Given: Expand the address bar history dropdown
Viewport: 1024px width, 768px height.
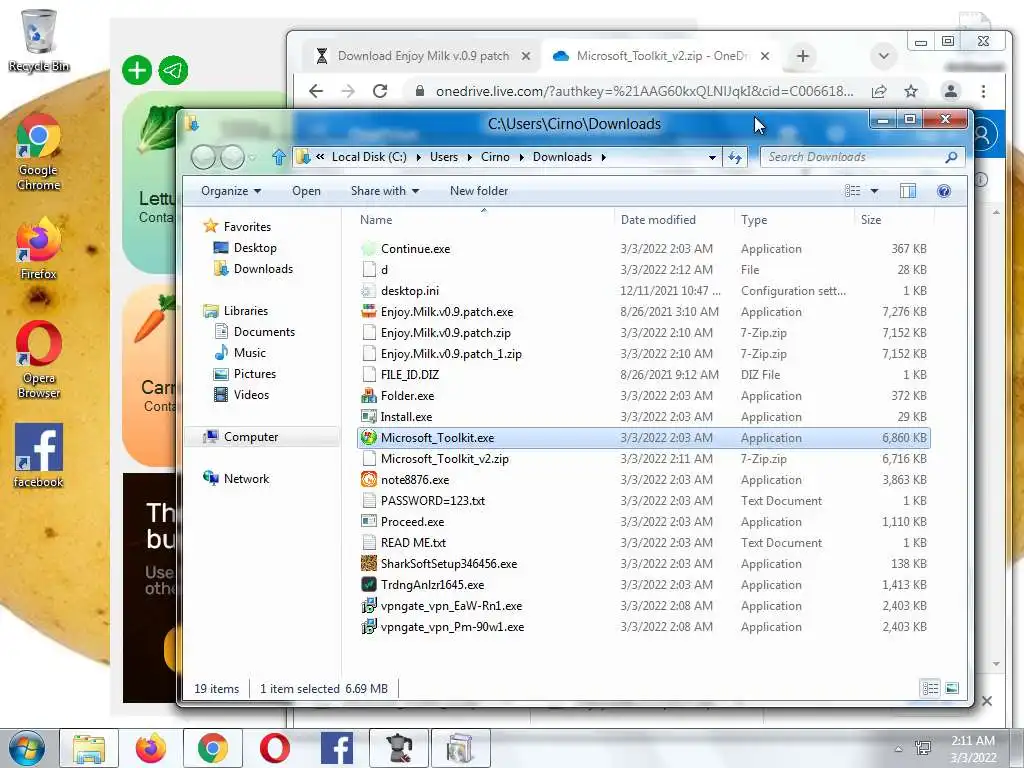Looking at the screenshot, I should pos(712,157).
